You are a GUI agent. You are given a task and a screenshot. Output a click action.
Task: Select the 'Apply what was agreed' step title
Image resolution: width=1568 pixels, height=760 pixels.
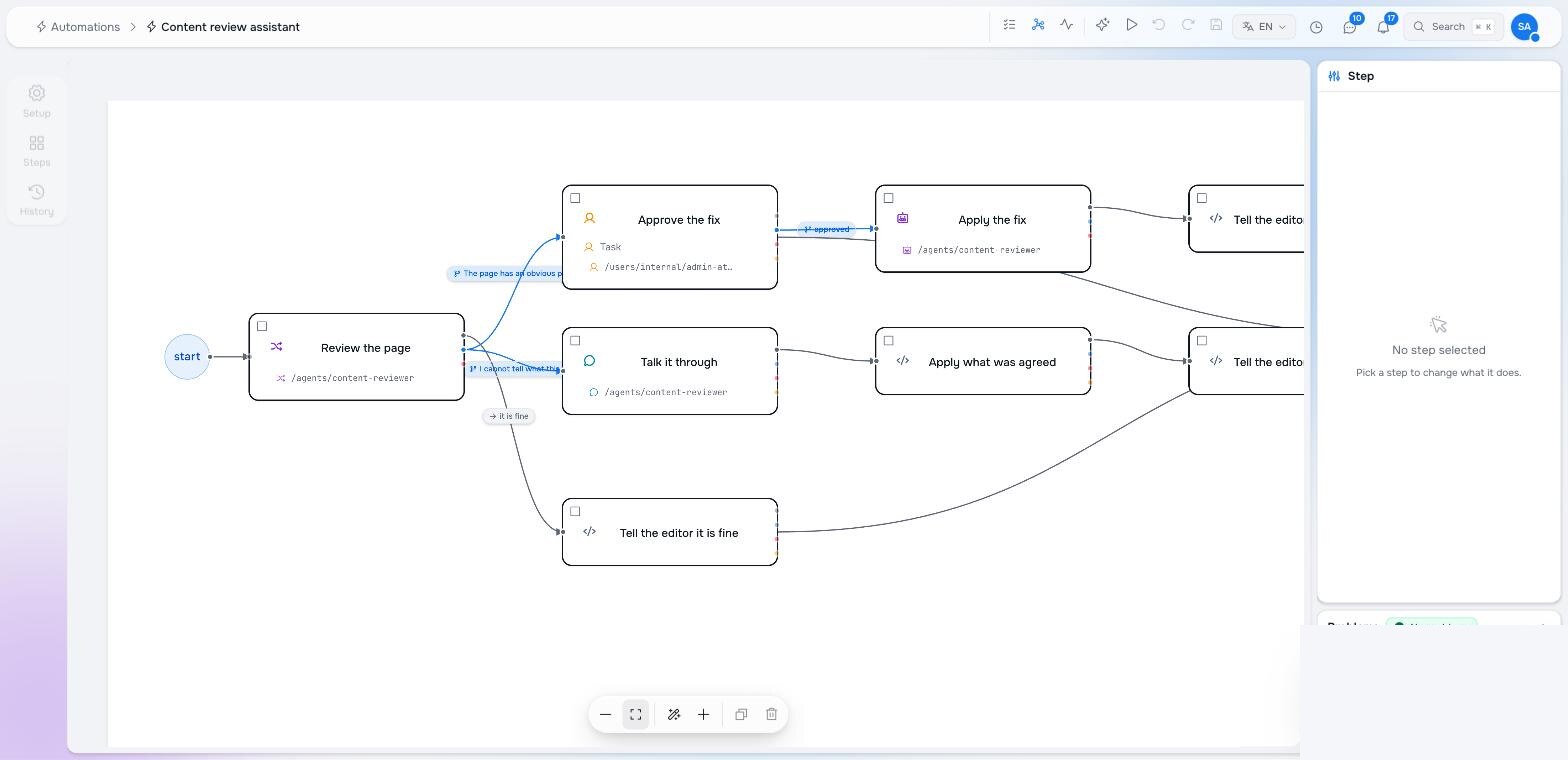click(992, 362)
